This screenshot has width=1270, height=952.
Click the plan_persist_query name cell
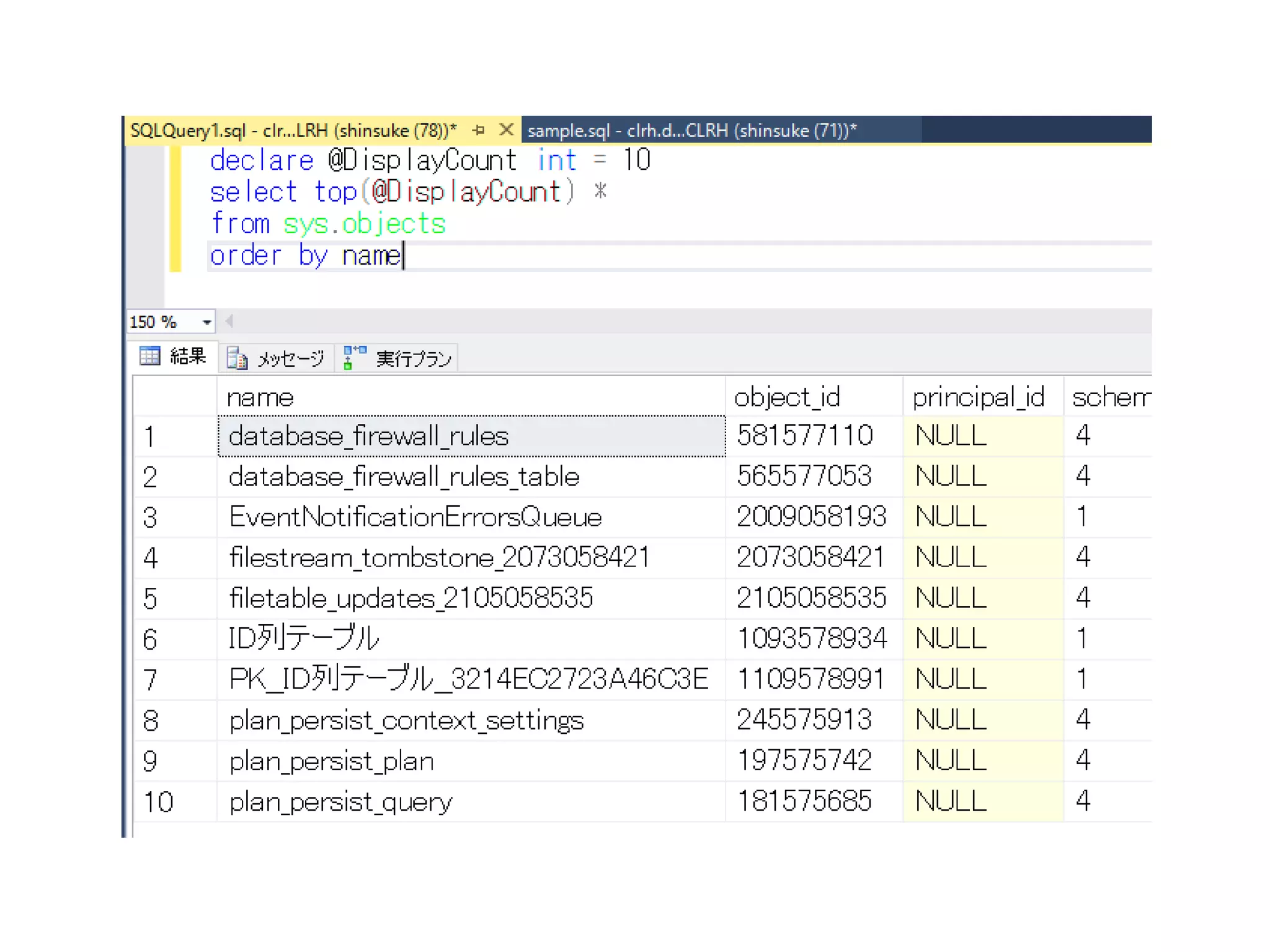[x=340, y=801]
